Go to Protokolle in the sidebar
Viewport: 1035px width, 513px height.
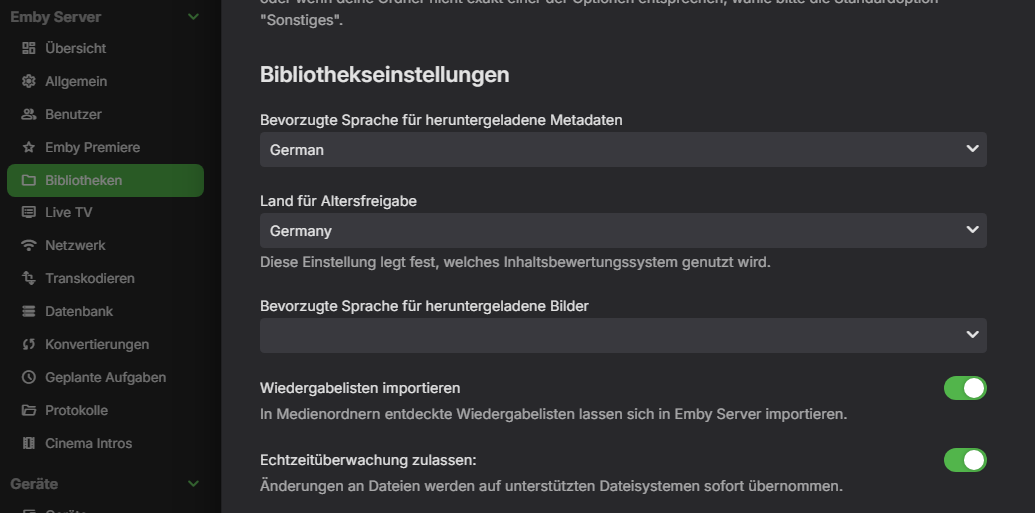point(76,410)
